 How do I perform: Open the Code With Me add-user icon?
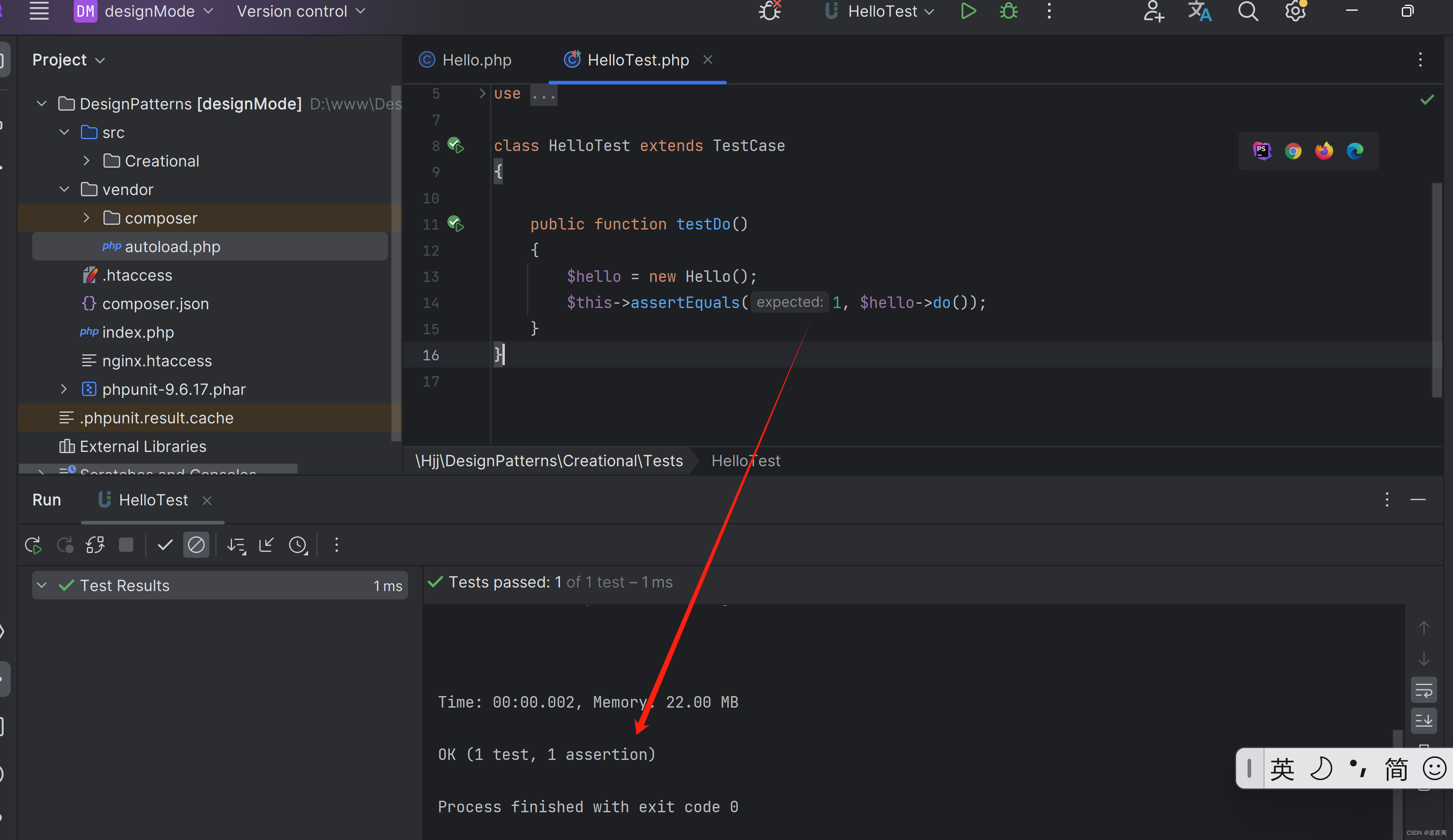(x=1153, y=11)
